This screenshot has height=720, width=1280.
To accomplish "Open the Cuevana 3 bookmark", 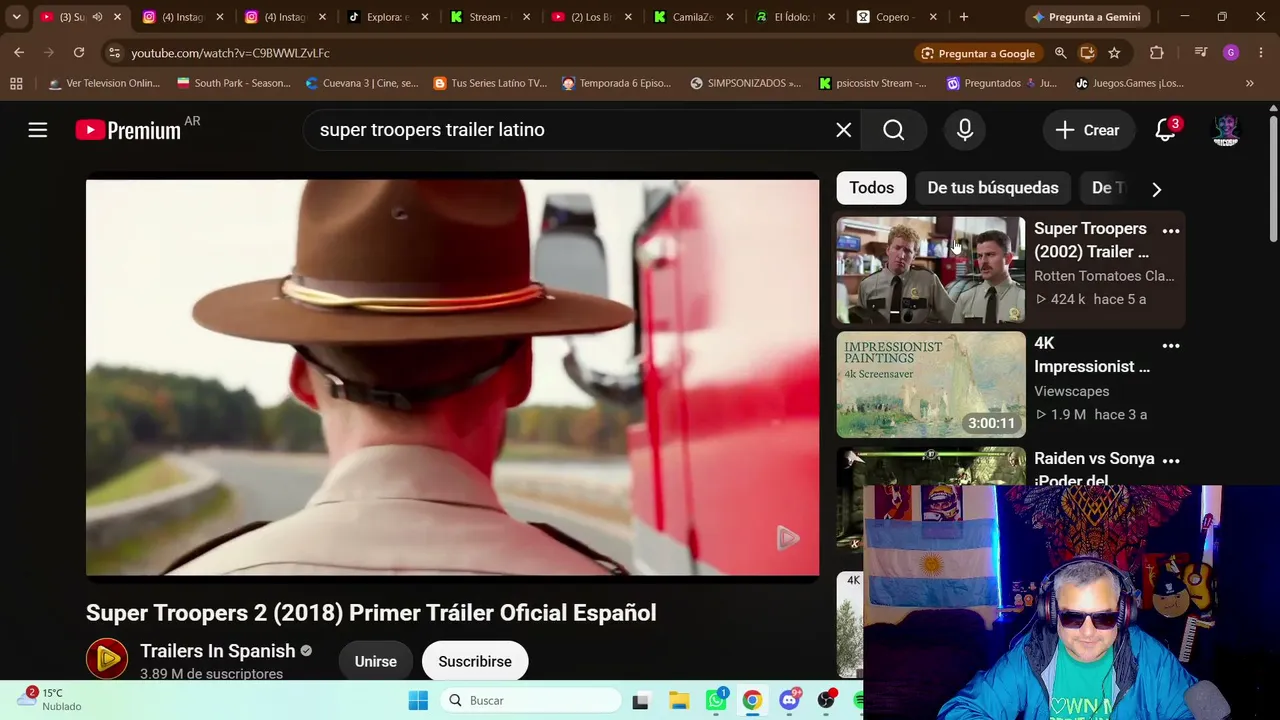I will 362,83.
